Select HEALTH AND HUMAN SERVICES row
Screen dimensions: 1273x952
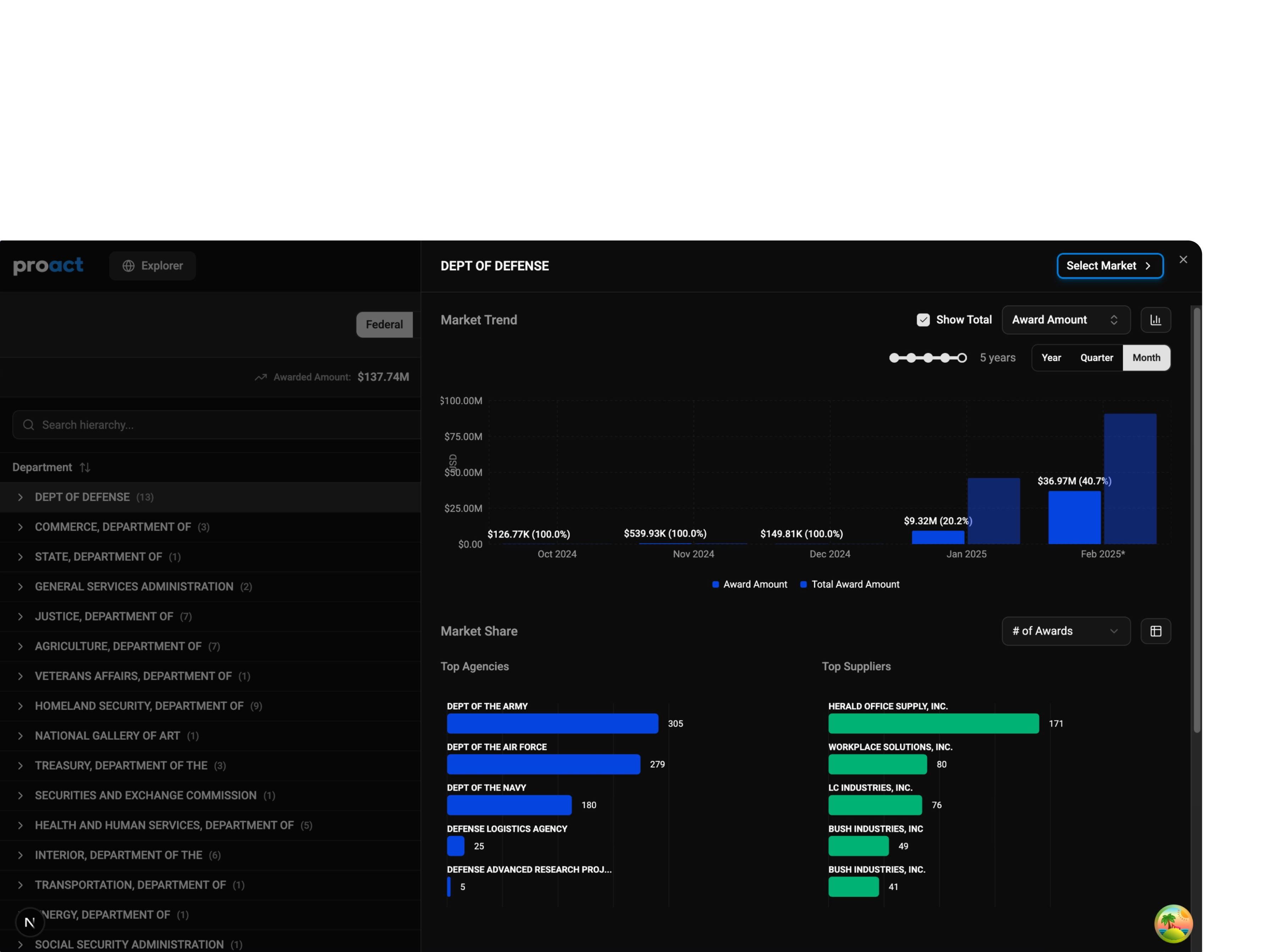pos(210,825)
